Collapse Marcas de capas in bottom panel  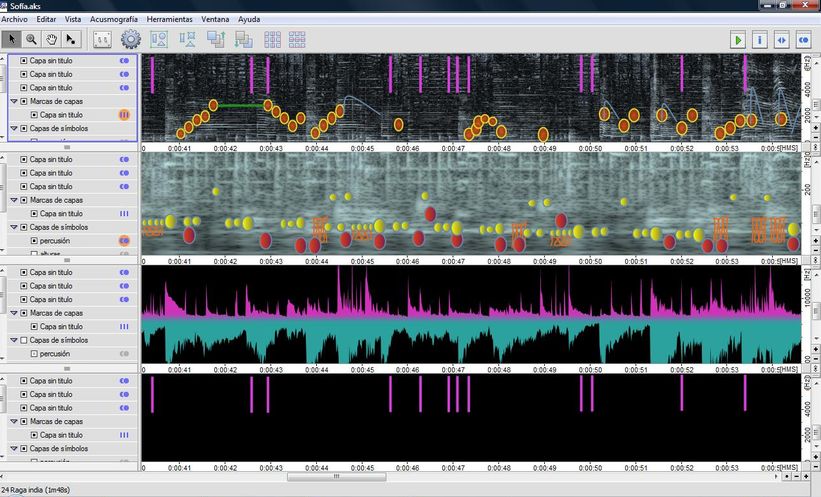coord(14,422)
